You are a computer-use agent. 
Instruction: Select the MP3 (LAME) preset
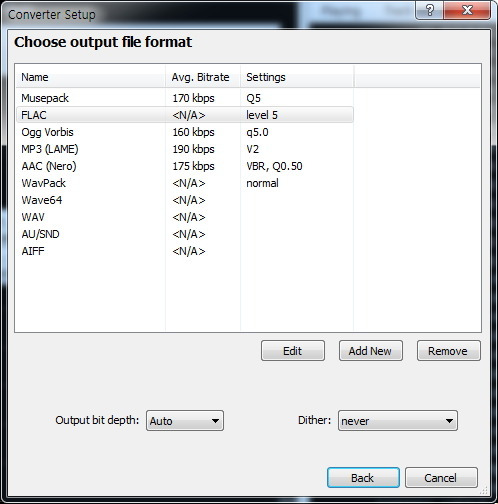(185, 149)
